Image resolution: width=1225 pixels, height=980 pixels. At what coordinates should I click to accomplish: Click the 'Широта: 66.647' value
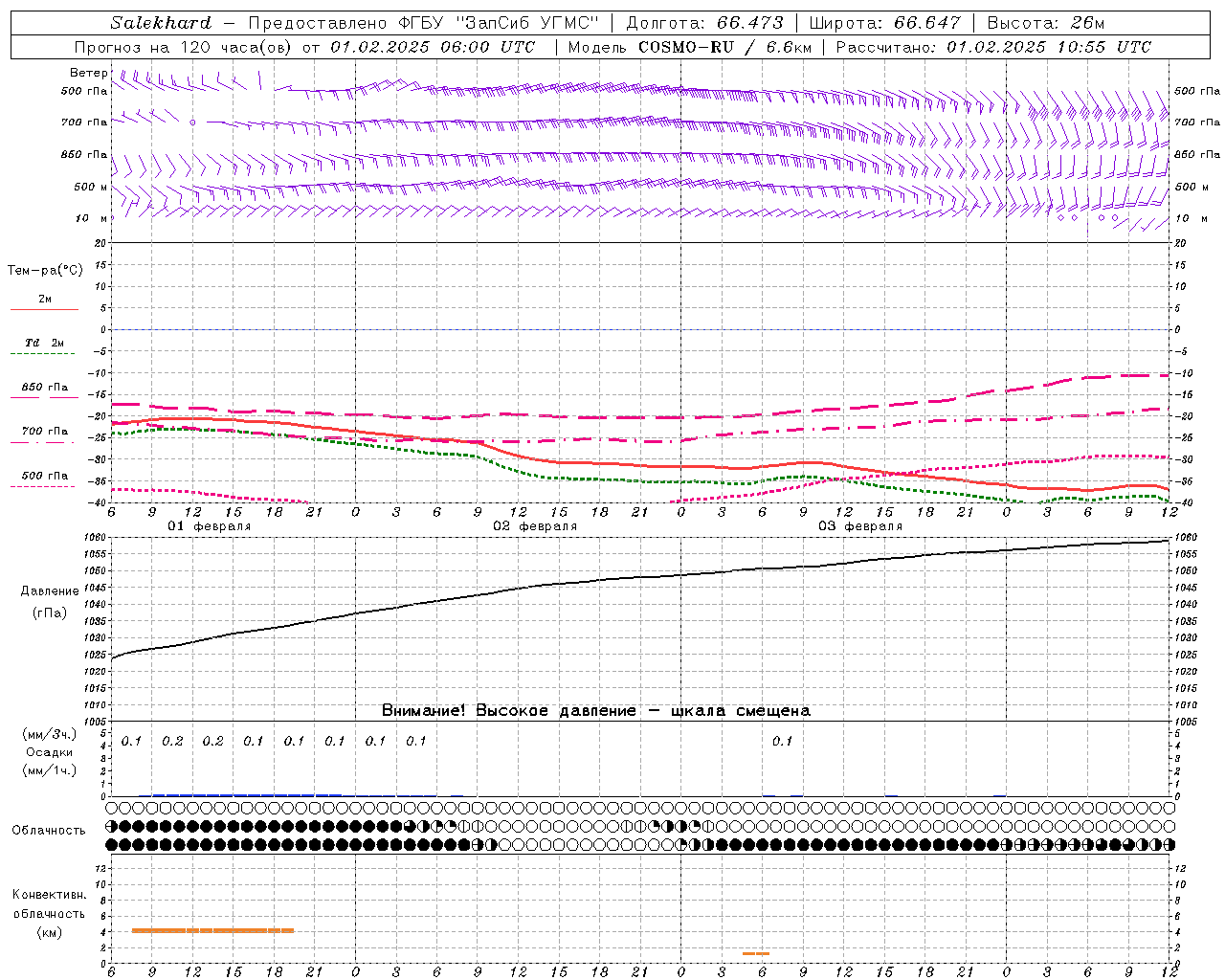tap(884, 23)
